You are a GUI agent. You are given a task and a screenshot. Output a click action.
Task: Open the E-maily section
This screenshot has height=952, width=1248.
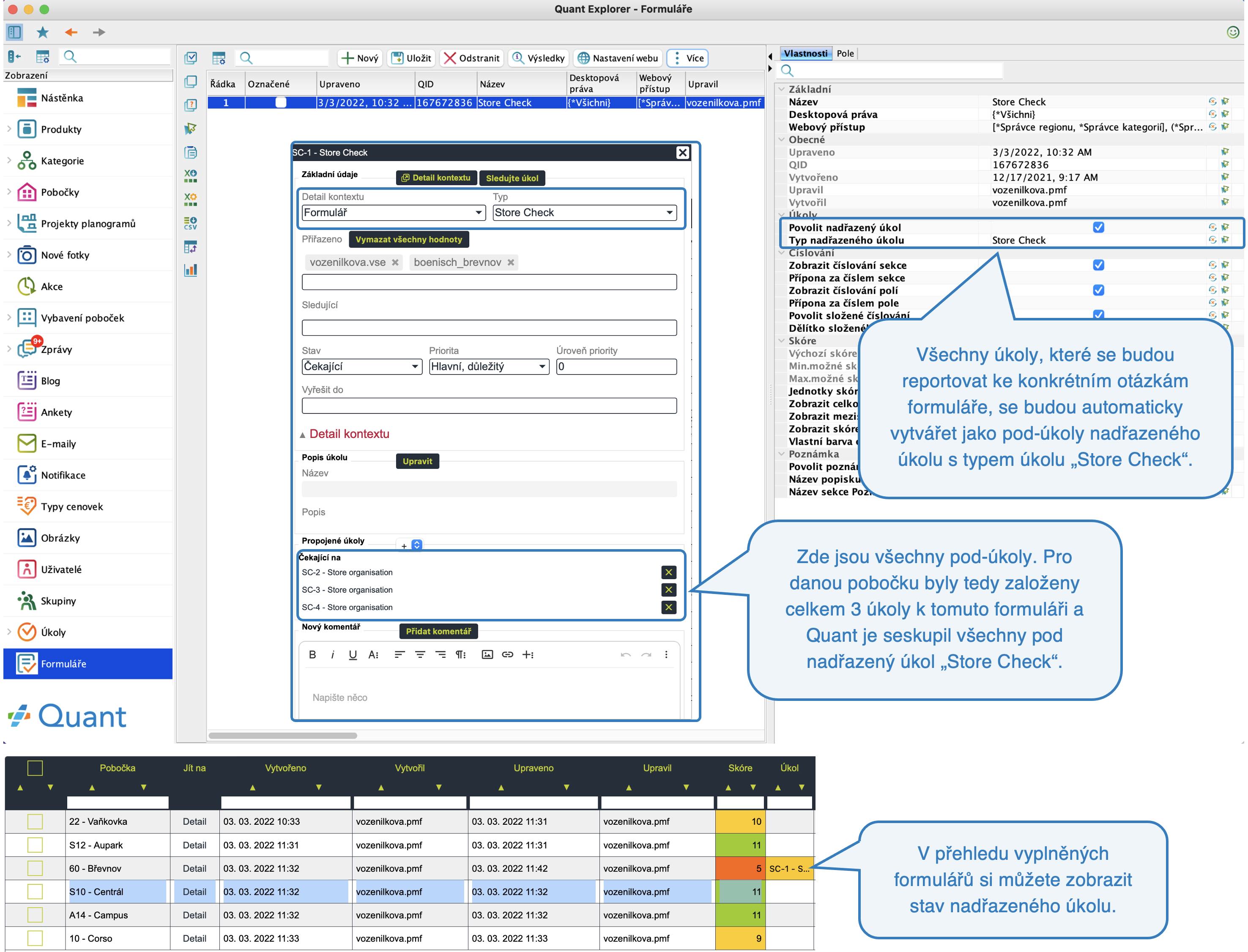pyautogui.click(x=58, y=444)
